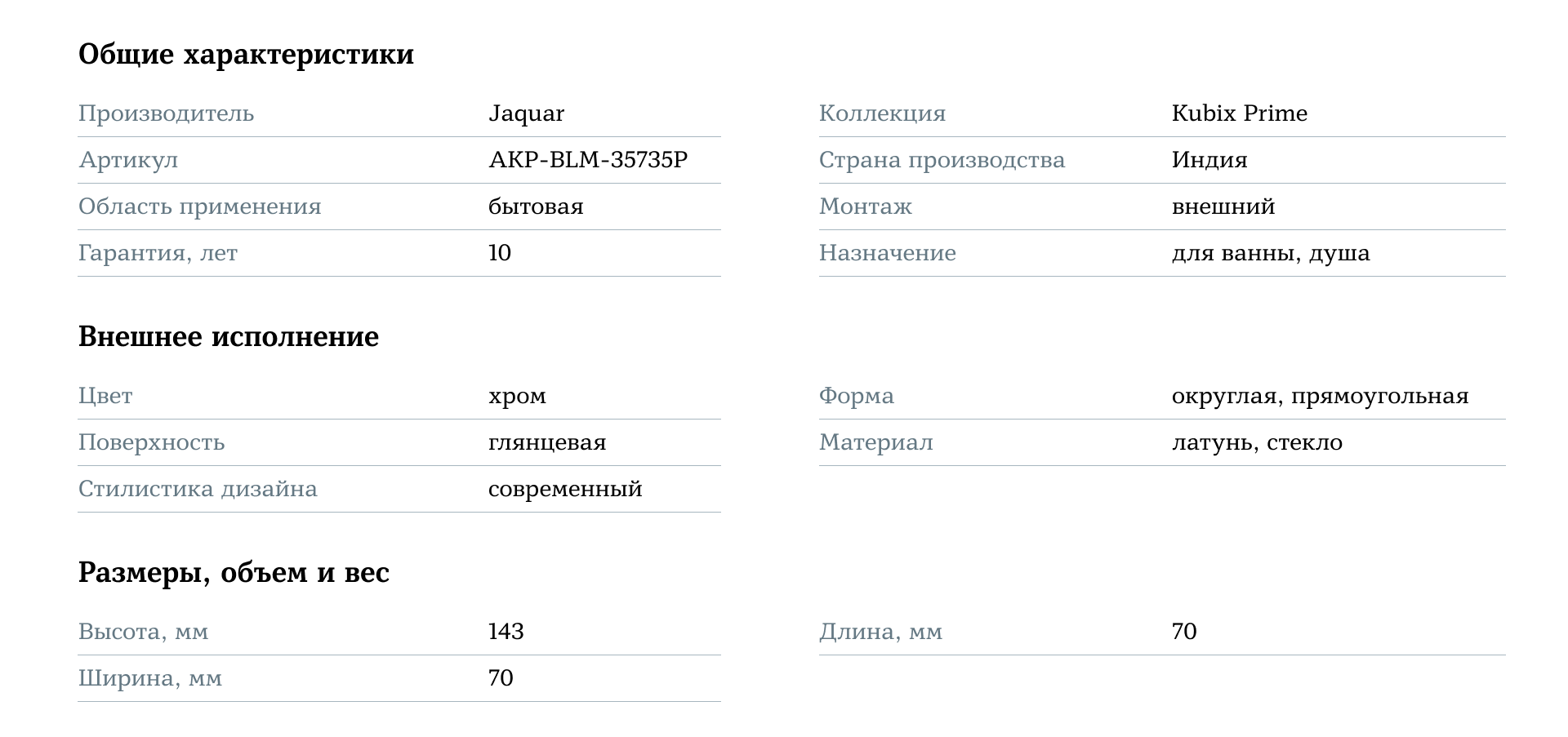This screenshot has height=737, width=1568.
Task: Click the color value "хром"
Action: point(517,396)
